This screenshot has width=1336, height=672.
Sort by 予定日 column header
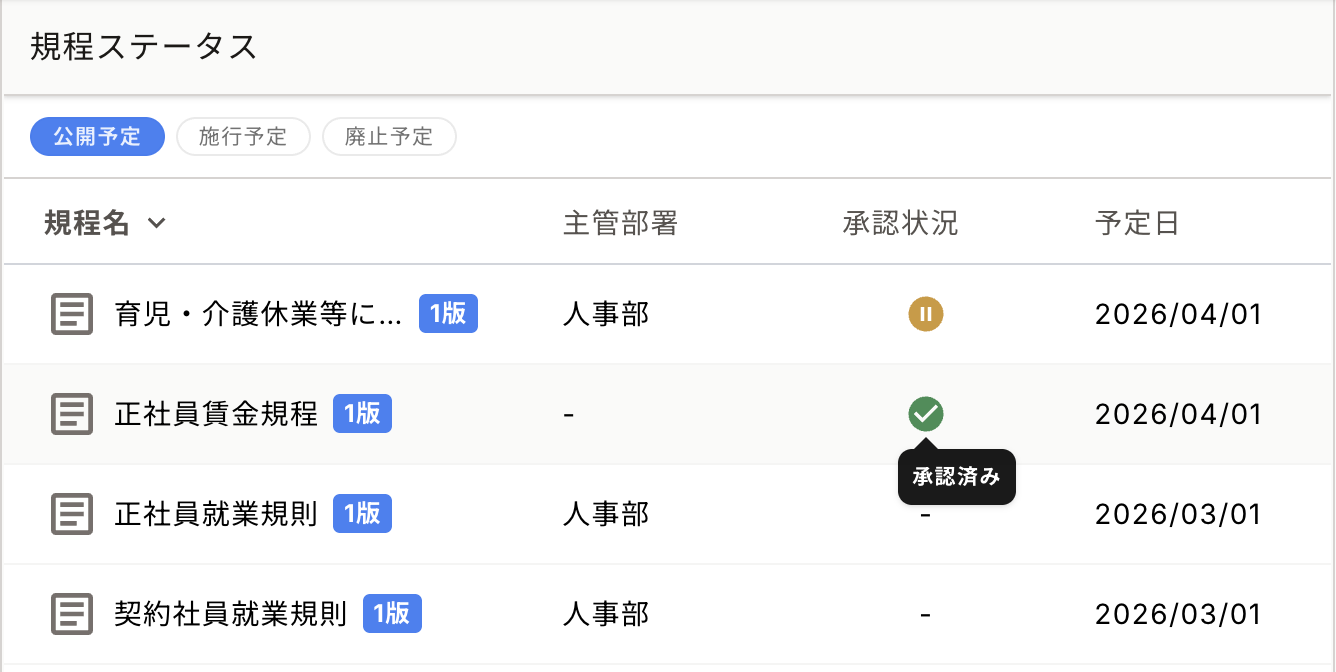point(1137,224)
